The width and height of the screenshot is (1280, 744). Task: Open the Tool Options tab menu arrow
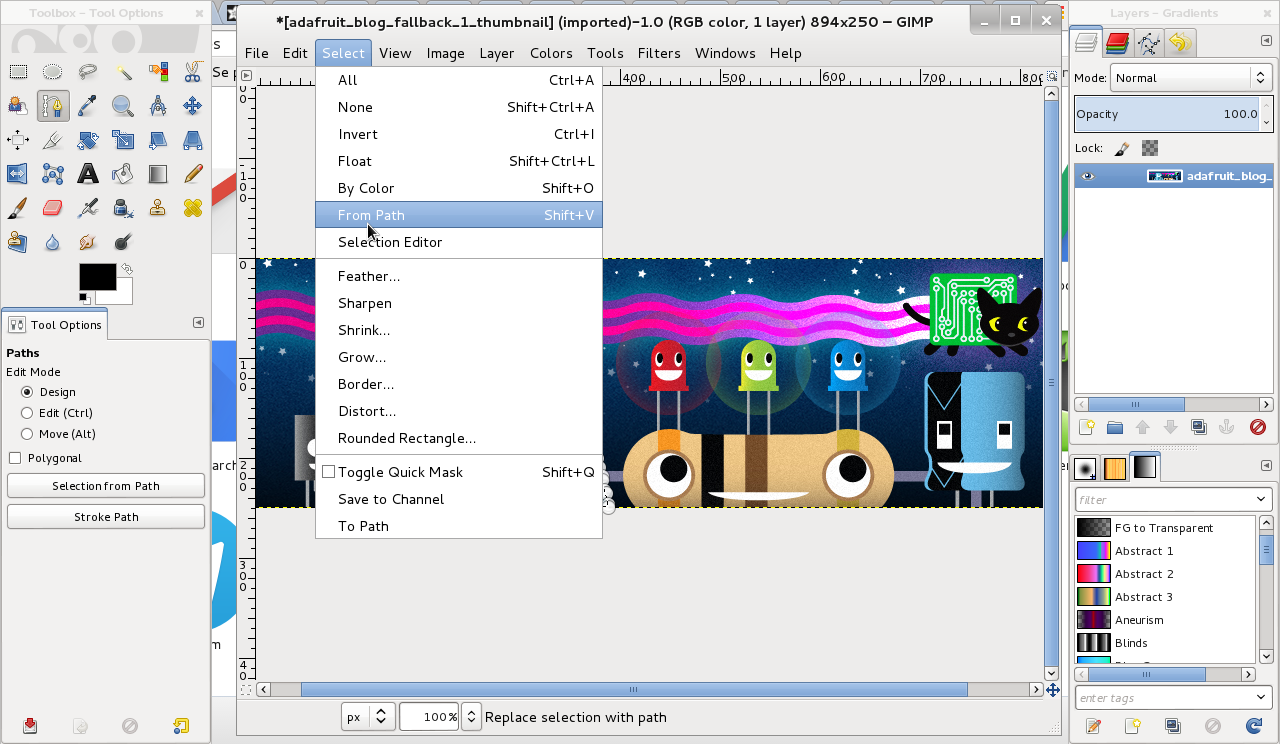(x=198, y=323)
